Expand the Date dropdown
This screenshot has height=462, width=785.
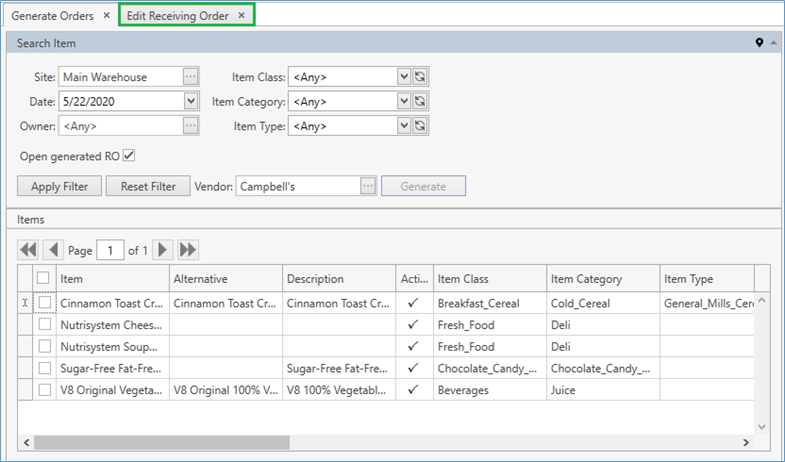pyautogui.click(x=191, y=101)
